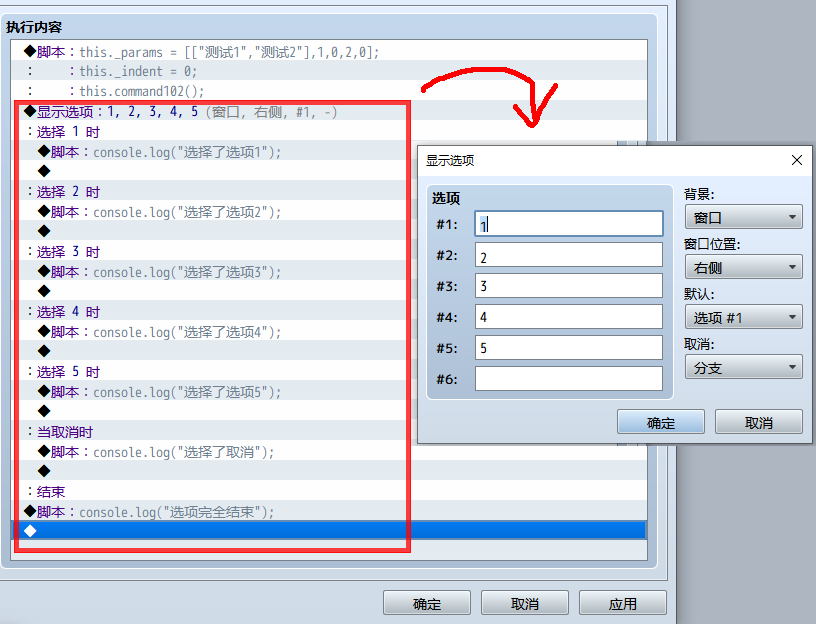The height and width of the screenshot is (624, 816).
Task: Open the 窗口位置 dropdown showing 右侧
Action: (743, 267)
